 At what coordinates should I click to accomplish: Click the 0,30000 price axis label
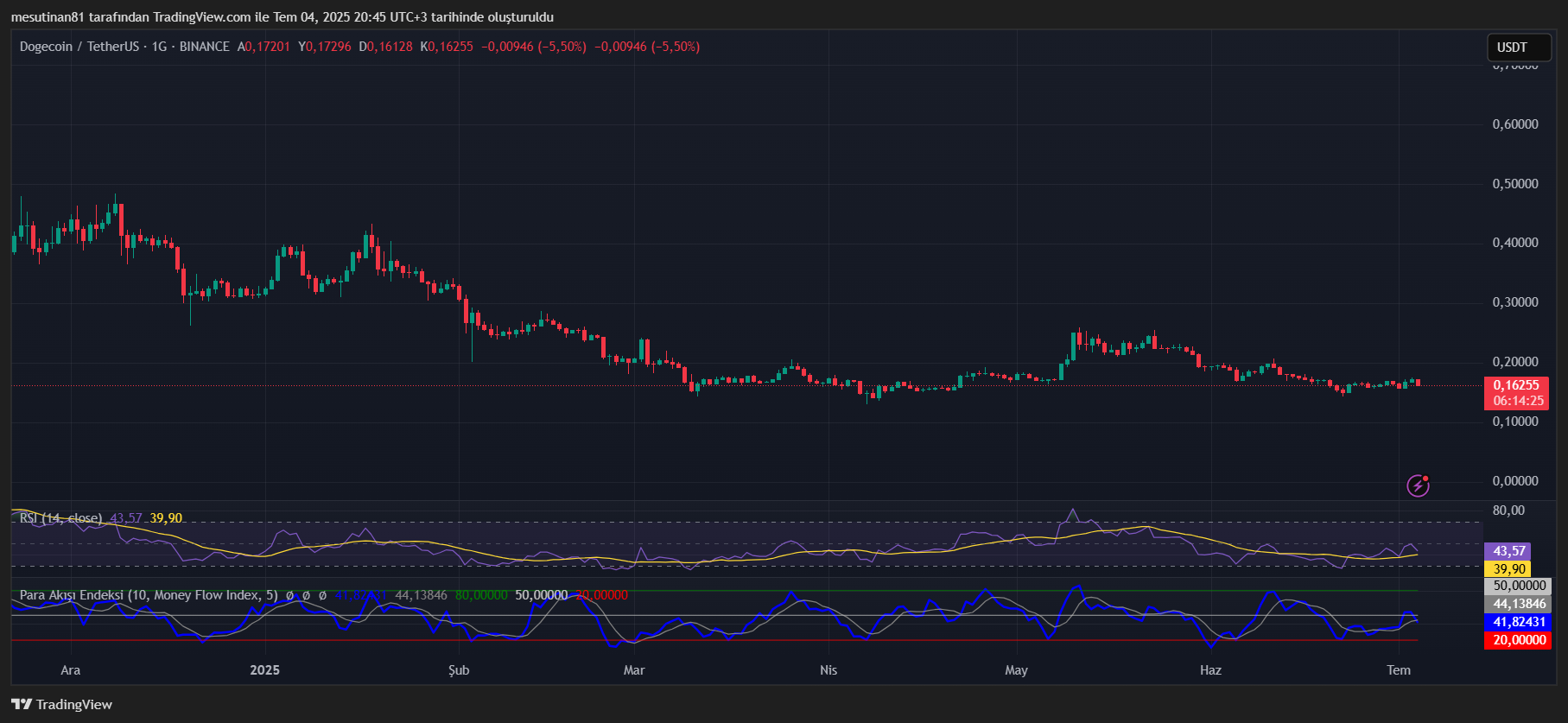tap(1515, 302)
